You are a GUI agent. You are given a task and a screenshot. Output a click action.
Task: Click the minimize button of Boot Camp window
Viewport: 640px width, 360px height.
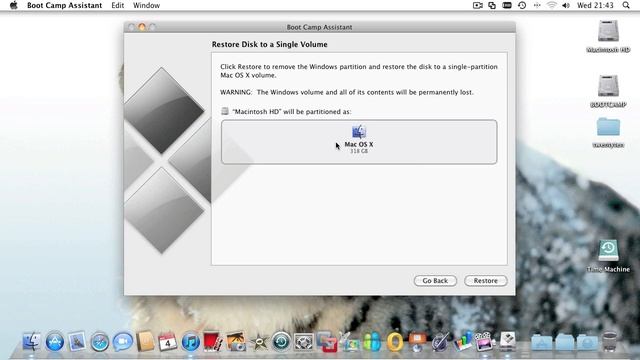coord(142,27)
